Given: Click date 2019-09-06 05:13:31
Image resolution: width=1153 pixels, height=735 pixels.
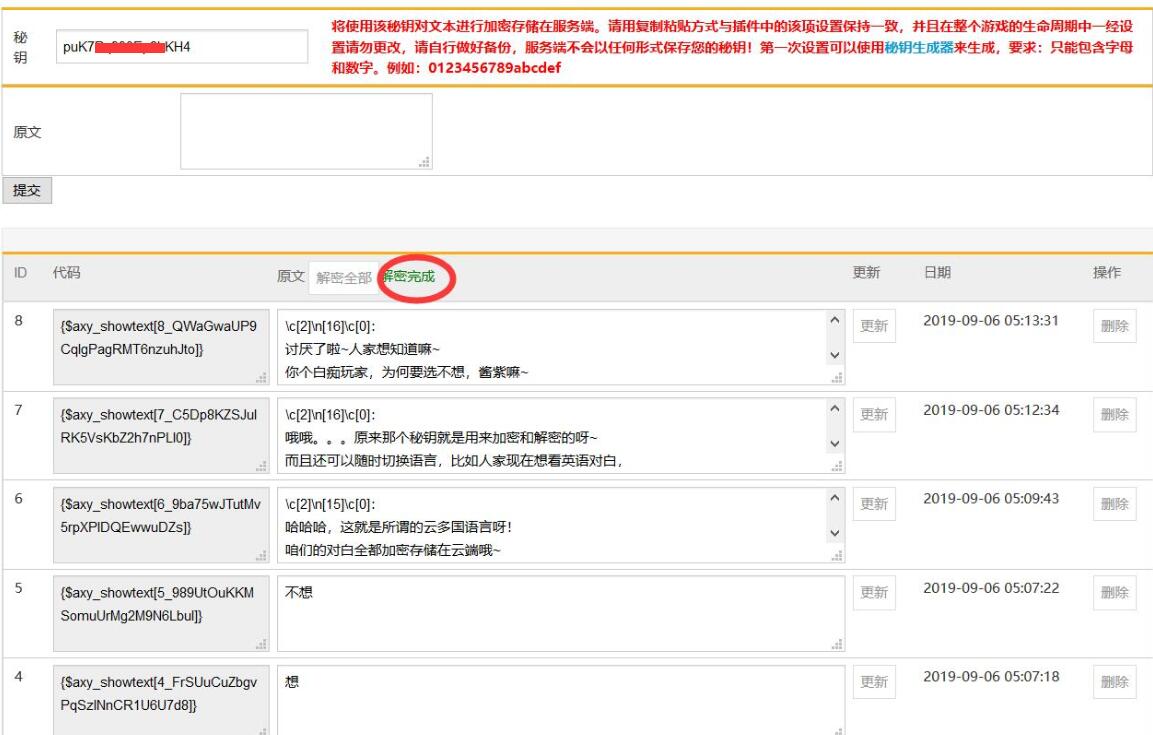Looking at the screenshot, I should coord(990,320).
